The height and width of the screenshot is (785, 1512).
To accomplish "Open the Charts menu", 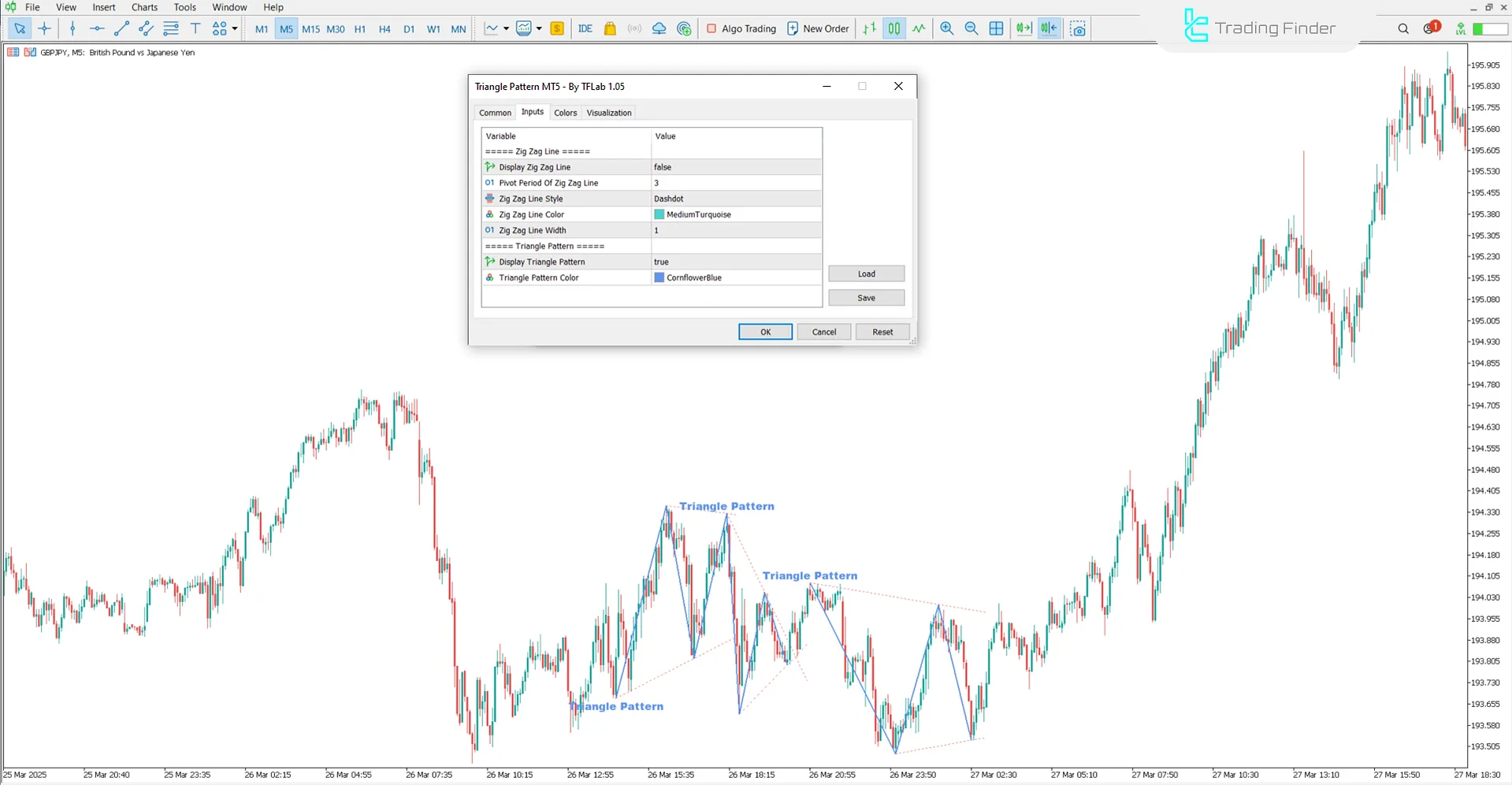I will [x=143, y=7].
